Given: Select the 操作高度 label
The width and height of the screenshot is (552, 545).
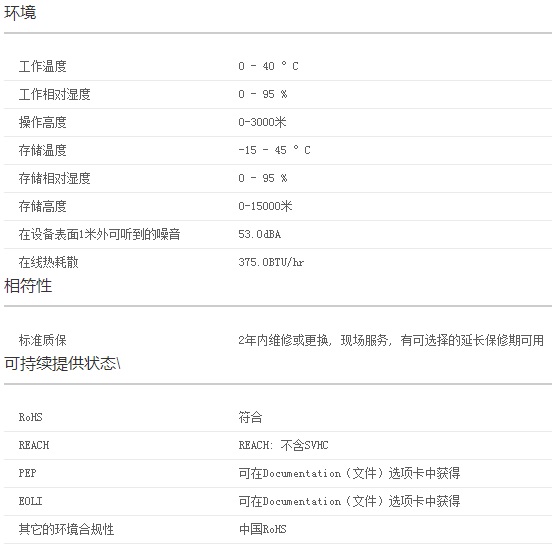Looking at the screenshot, I should (43, 122).
